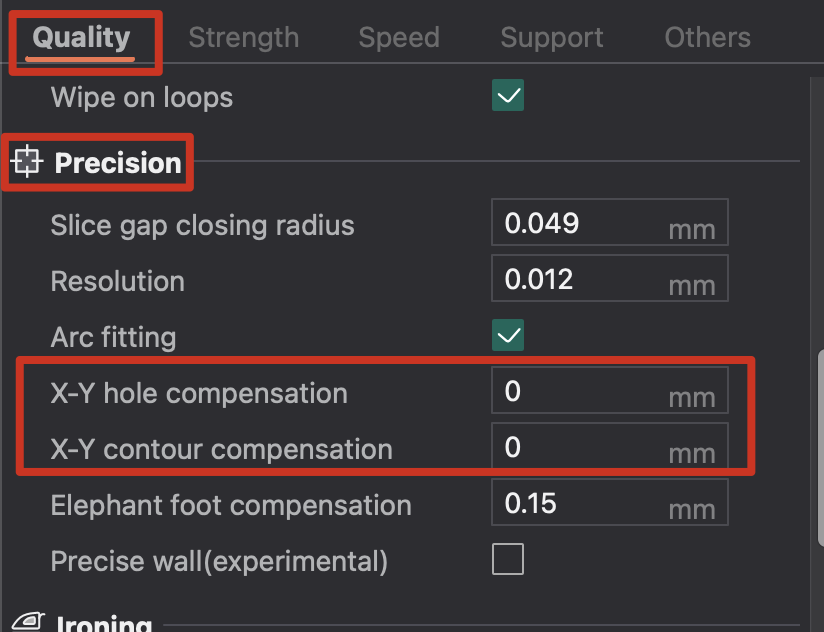Enable Precise wall (experimental) checkbox

coord(508,559)
